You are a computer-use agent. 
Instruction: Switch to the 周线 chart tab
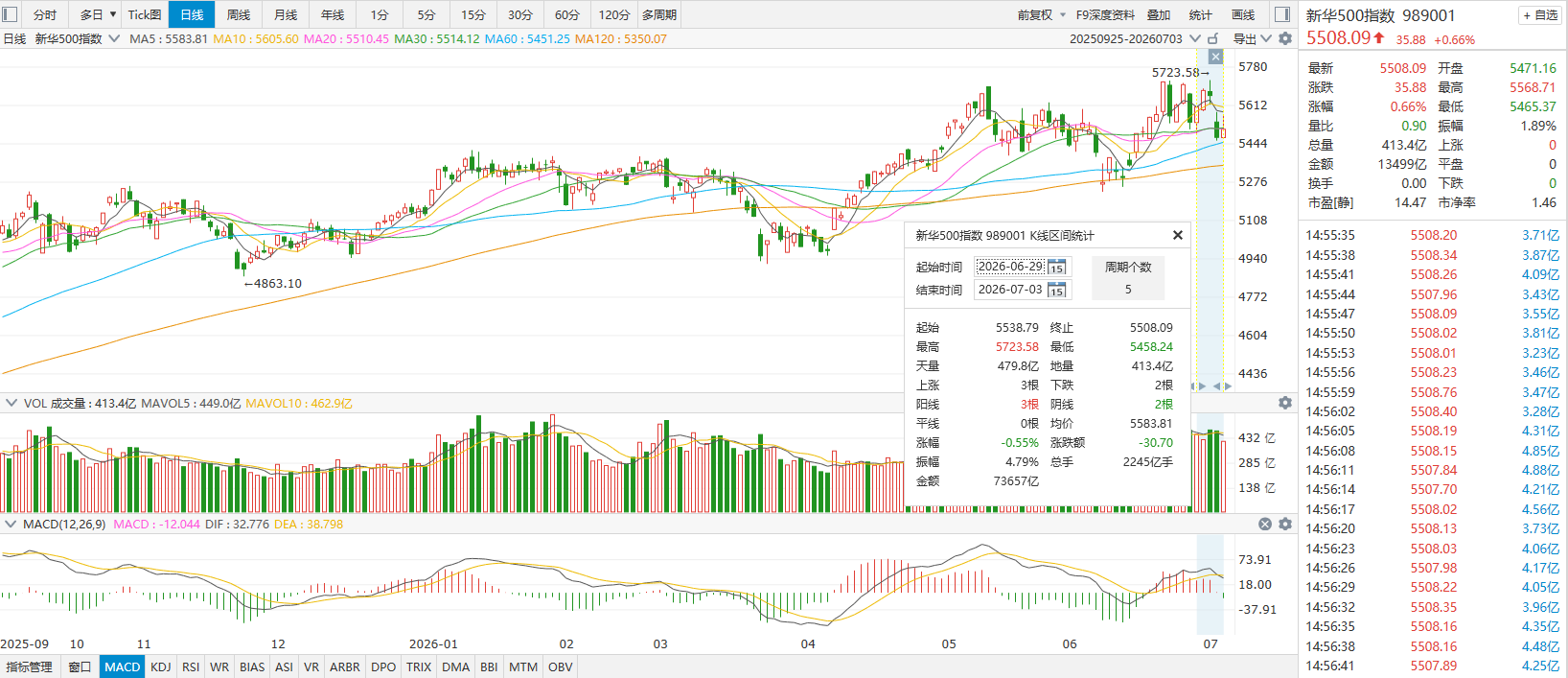click(x=239, y=14)
